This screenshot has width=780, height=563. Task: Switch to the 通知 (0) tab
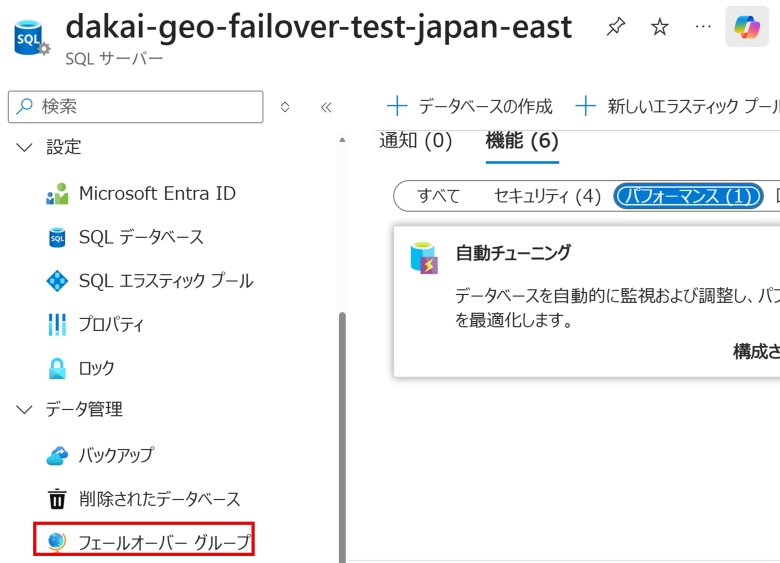click(x=416, y=141)
